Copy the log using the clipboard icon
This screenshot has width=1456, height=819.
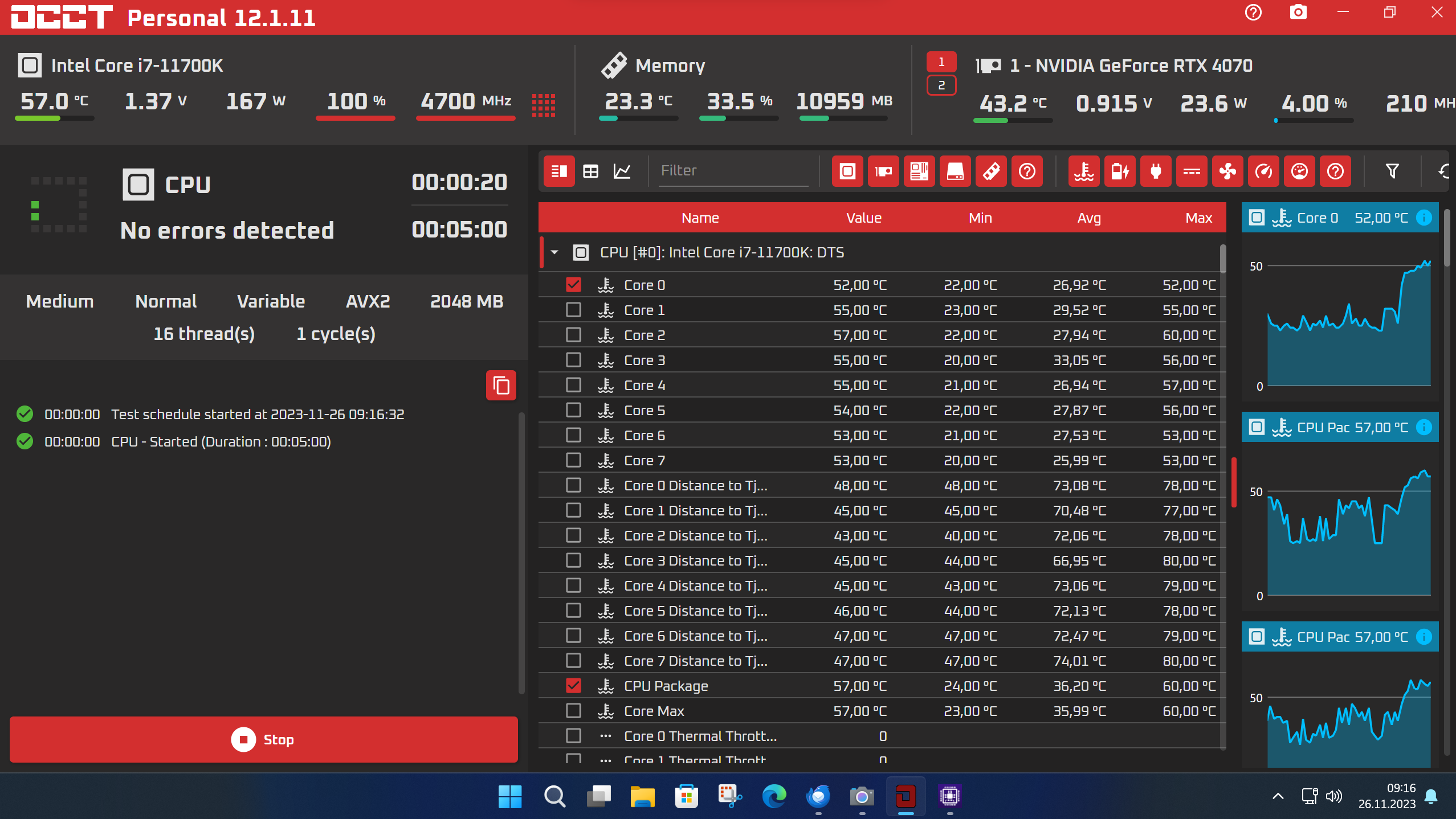[501, 386]
